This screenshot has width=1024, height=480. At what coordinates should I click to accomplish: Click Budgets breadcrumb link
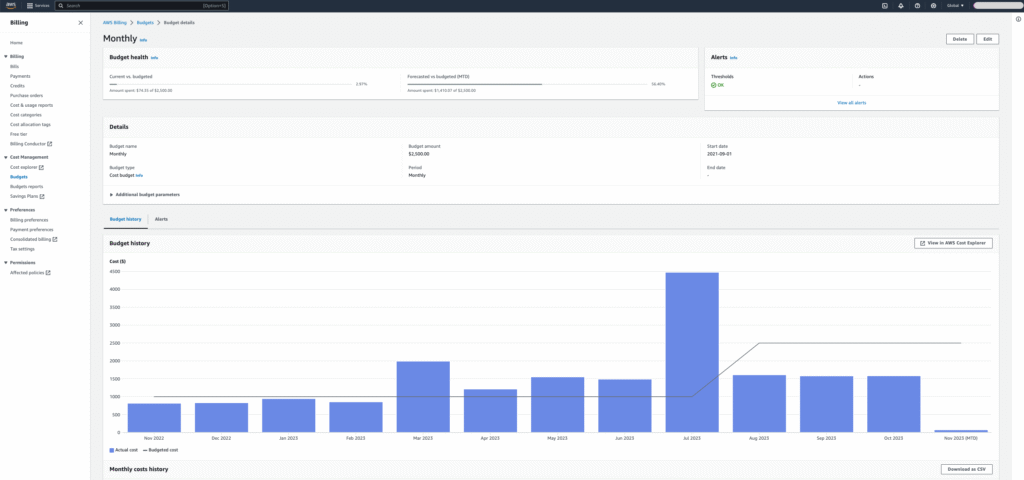tap(145, 22)
